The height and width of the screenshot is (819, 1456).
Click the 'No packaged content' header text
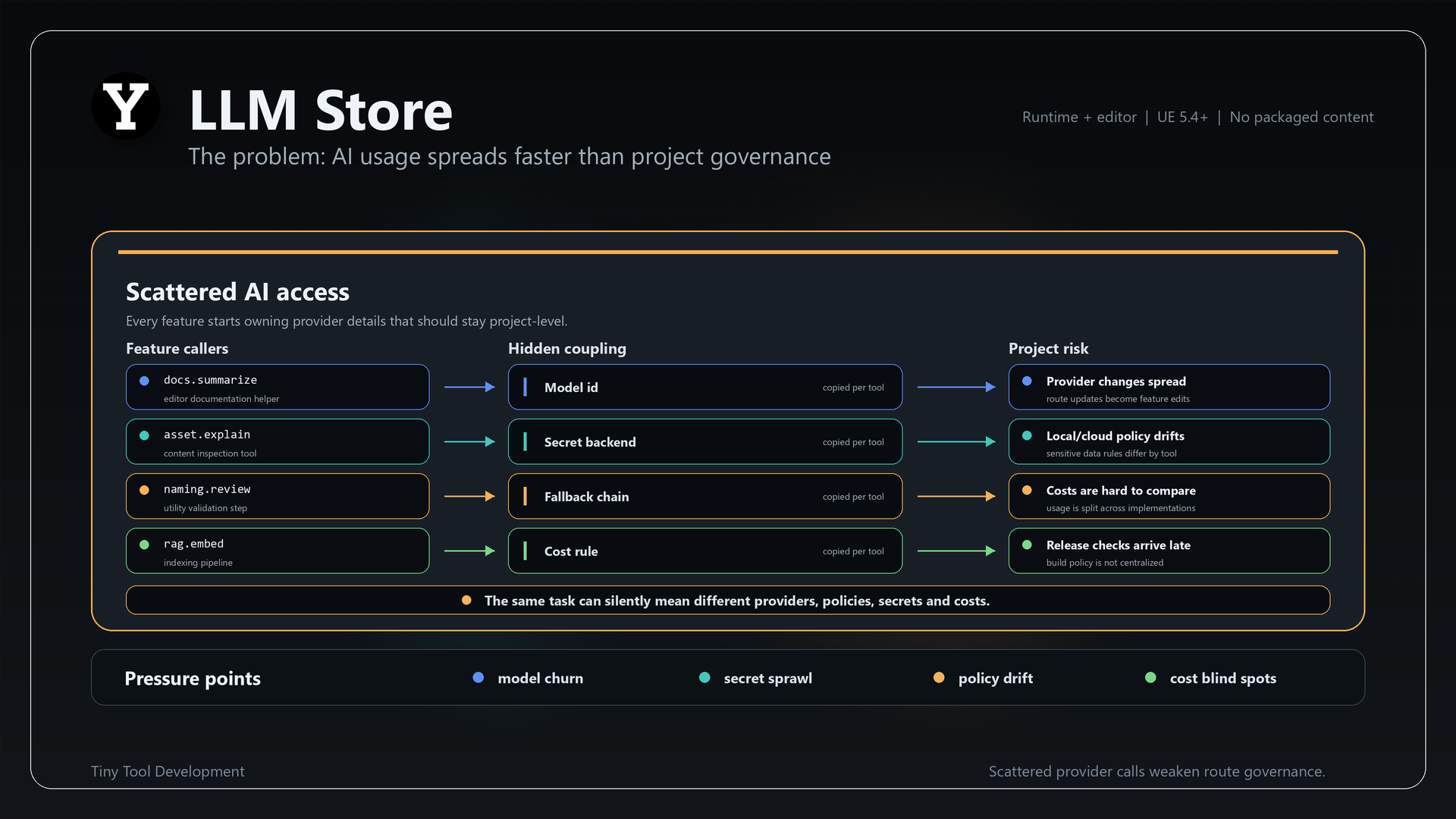(1301, 117)
